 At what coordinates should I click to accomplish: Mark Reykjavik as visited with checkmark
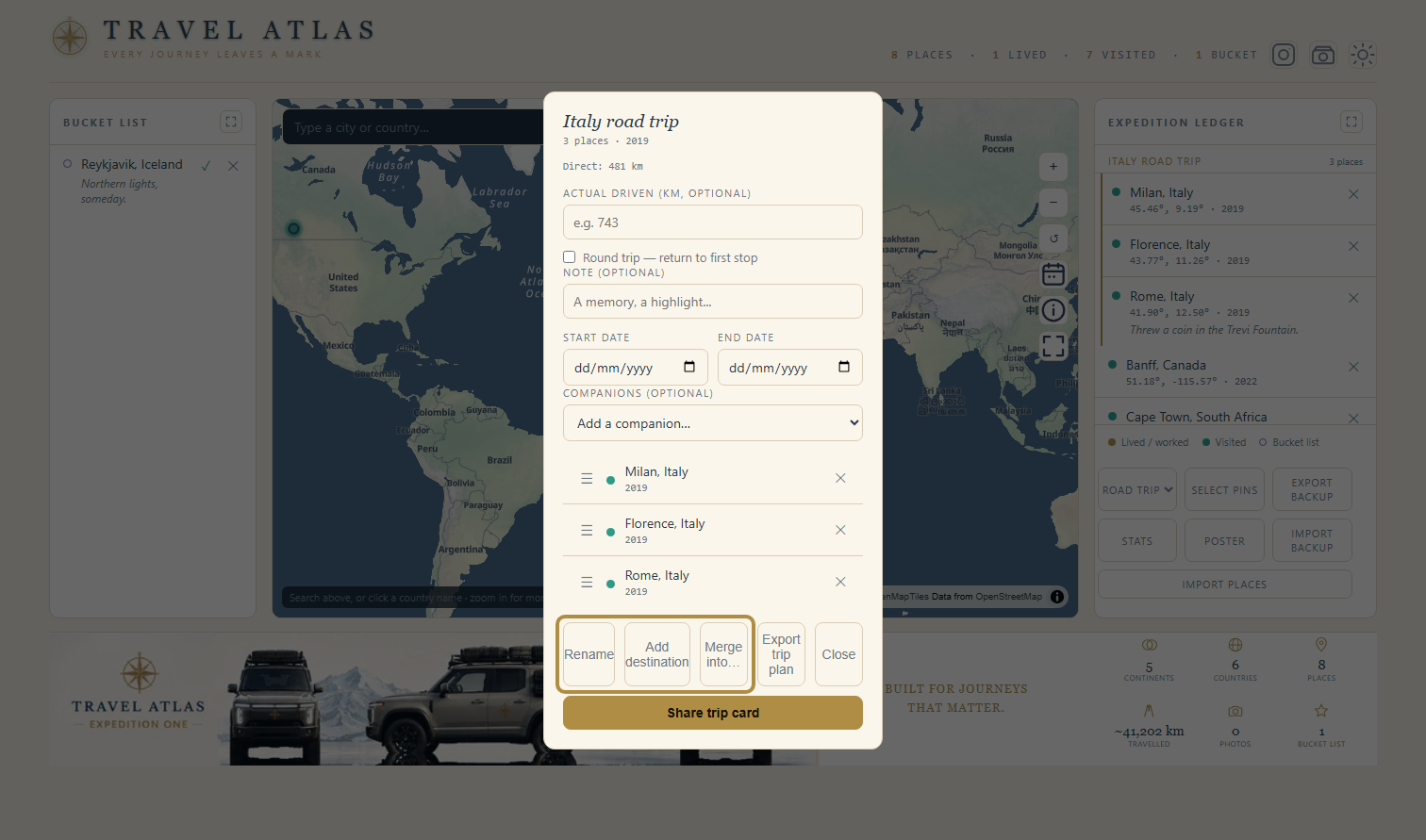coord(206,165)
